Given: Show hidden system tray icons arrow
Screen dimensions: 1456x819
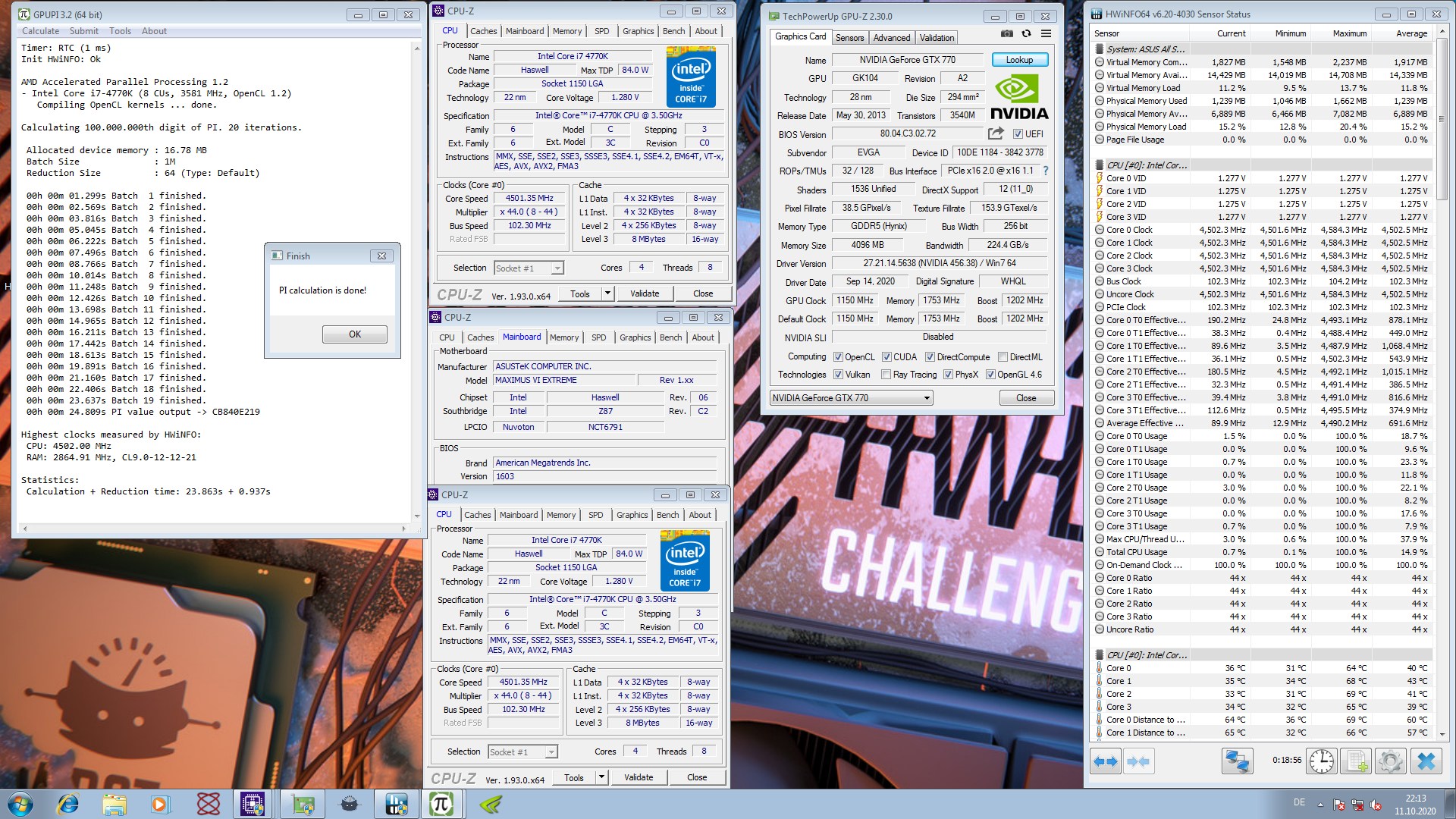Looking at the screenshot, I should click(x=1320, y=805).
